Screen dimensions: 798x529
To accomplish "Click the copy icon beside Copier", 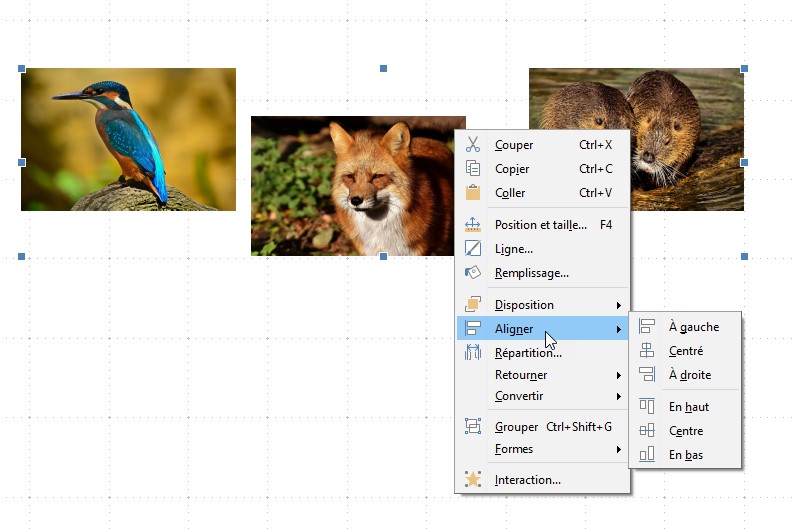I will pos(473,169).
